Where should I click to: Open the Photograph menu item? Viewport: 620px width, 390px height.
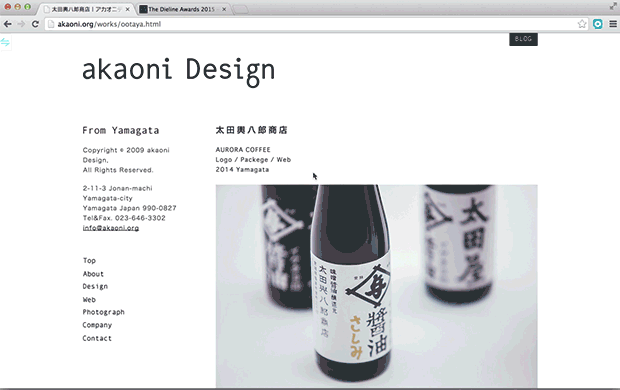104,312
